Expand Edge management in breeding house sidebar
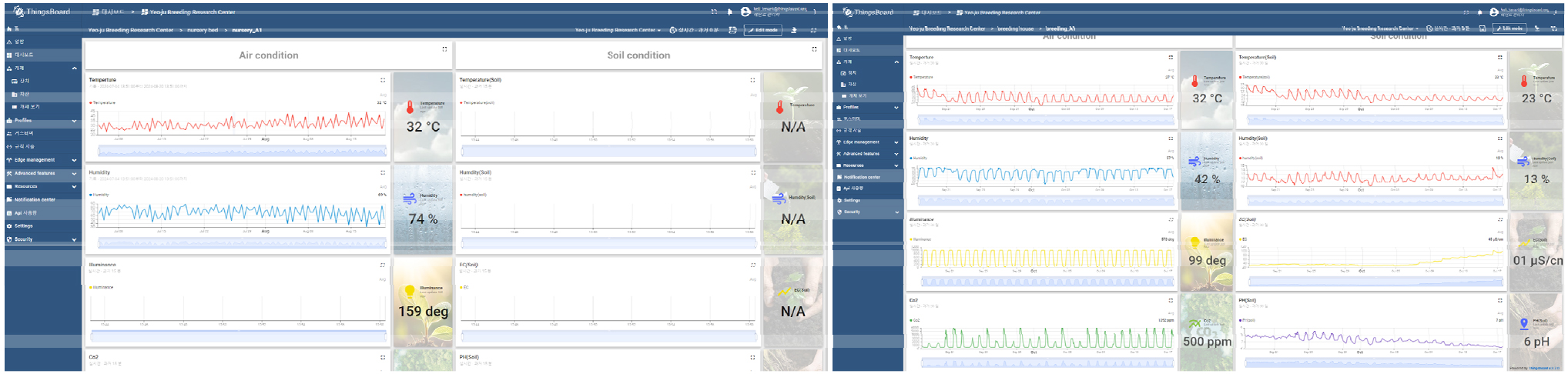1568x374 pixels. tap(866, 142)
